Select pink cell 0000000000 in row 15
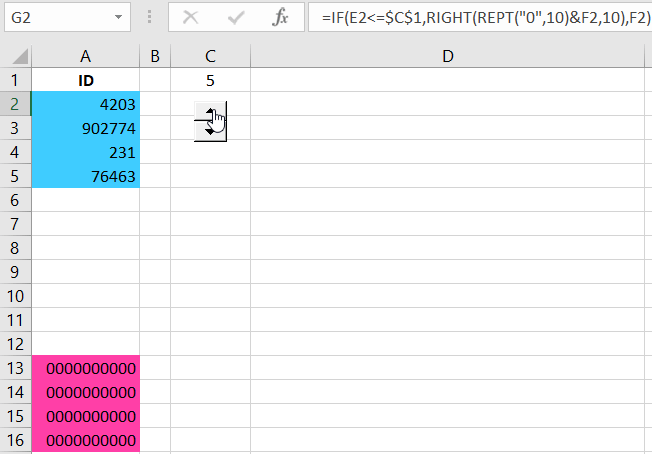The image size is (652, 454). [86, 416]
